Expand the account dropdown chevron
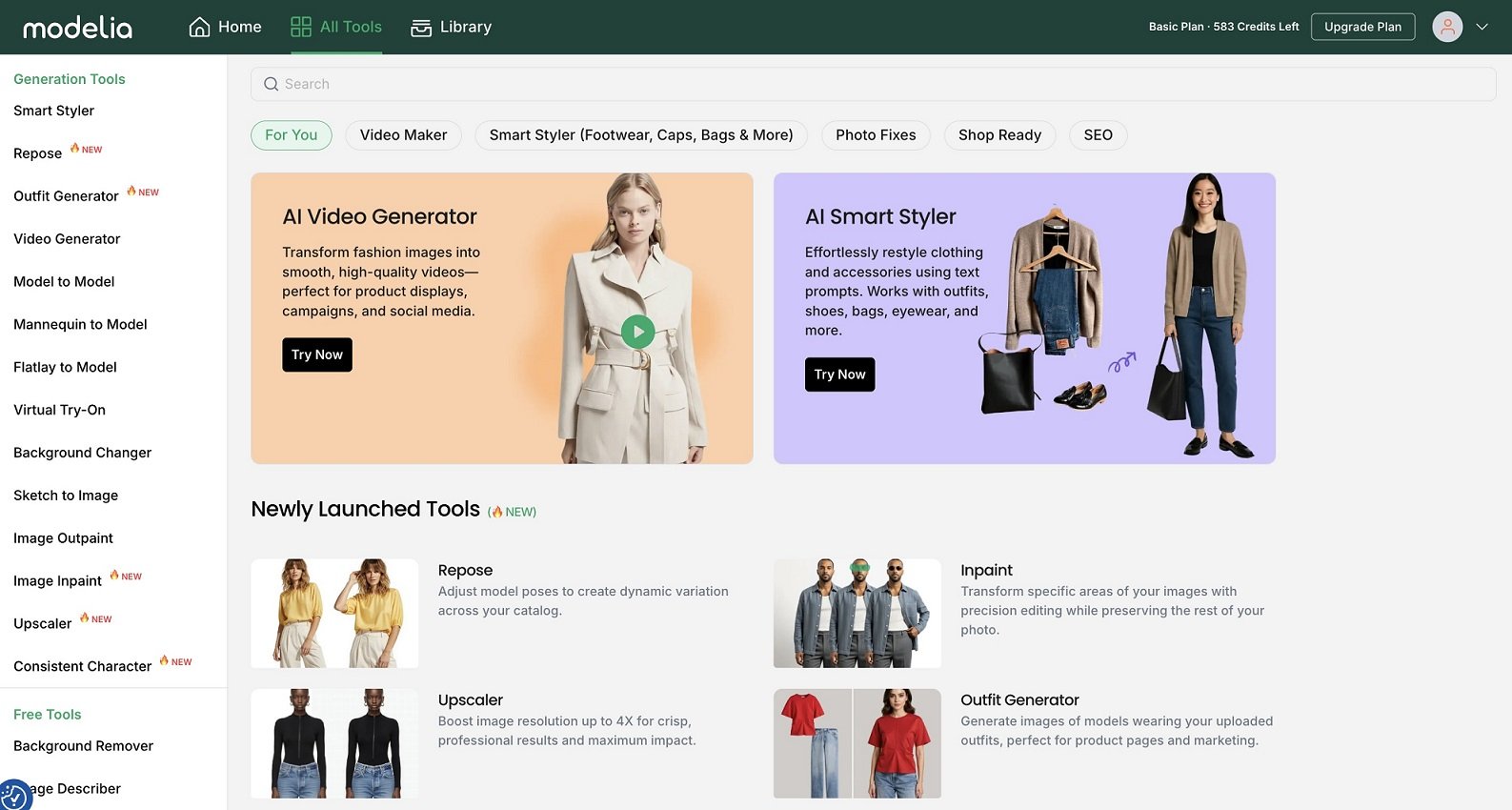The width and height of the screenshot is (1512, 810). 1482,27
